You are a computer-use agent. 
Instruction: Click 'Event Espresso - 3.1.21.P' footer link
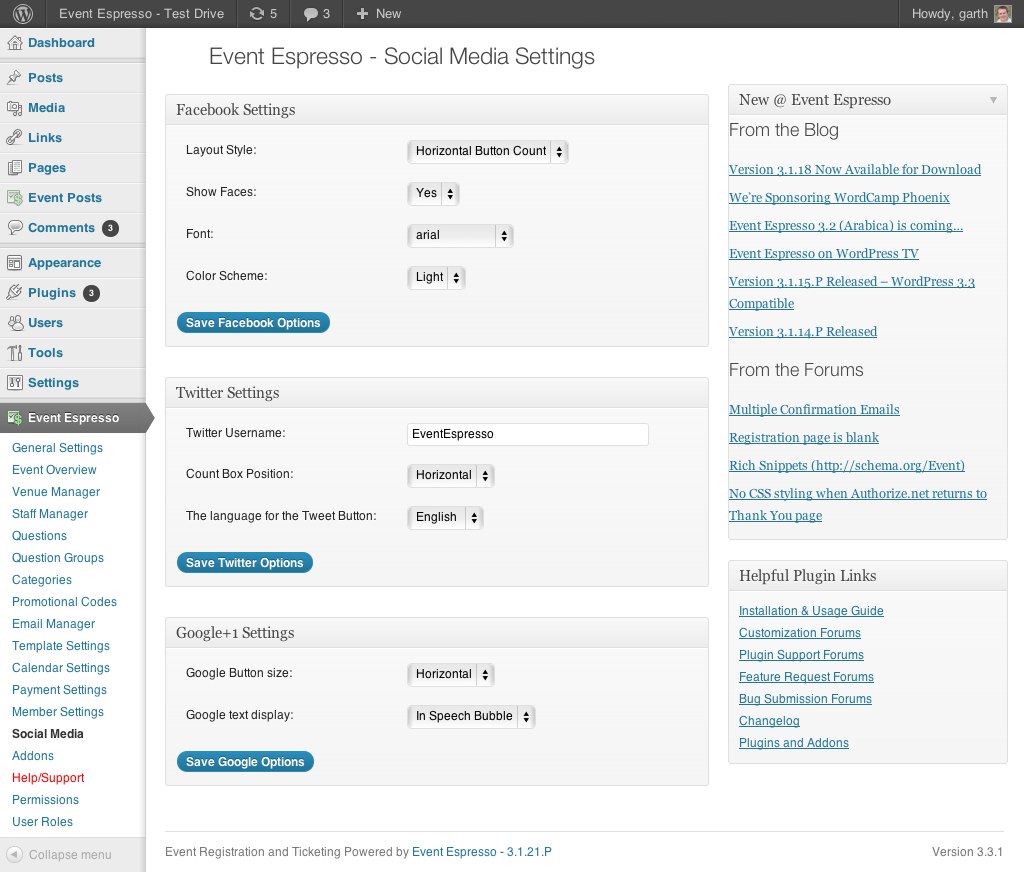coord(482,852)
